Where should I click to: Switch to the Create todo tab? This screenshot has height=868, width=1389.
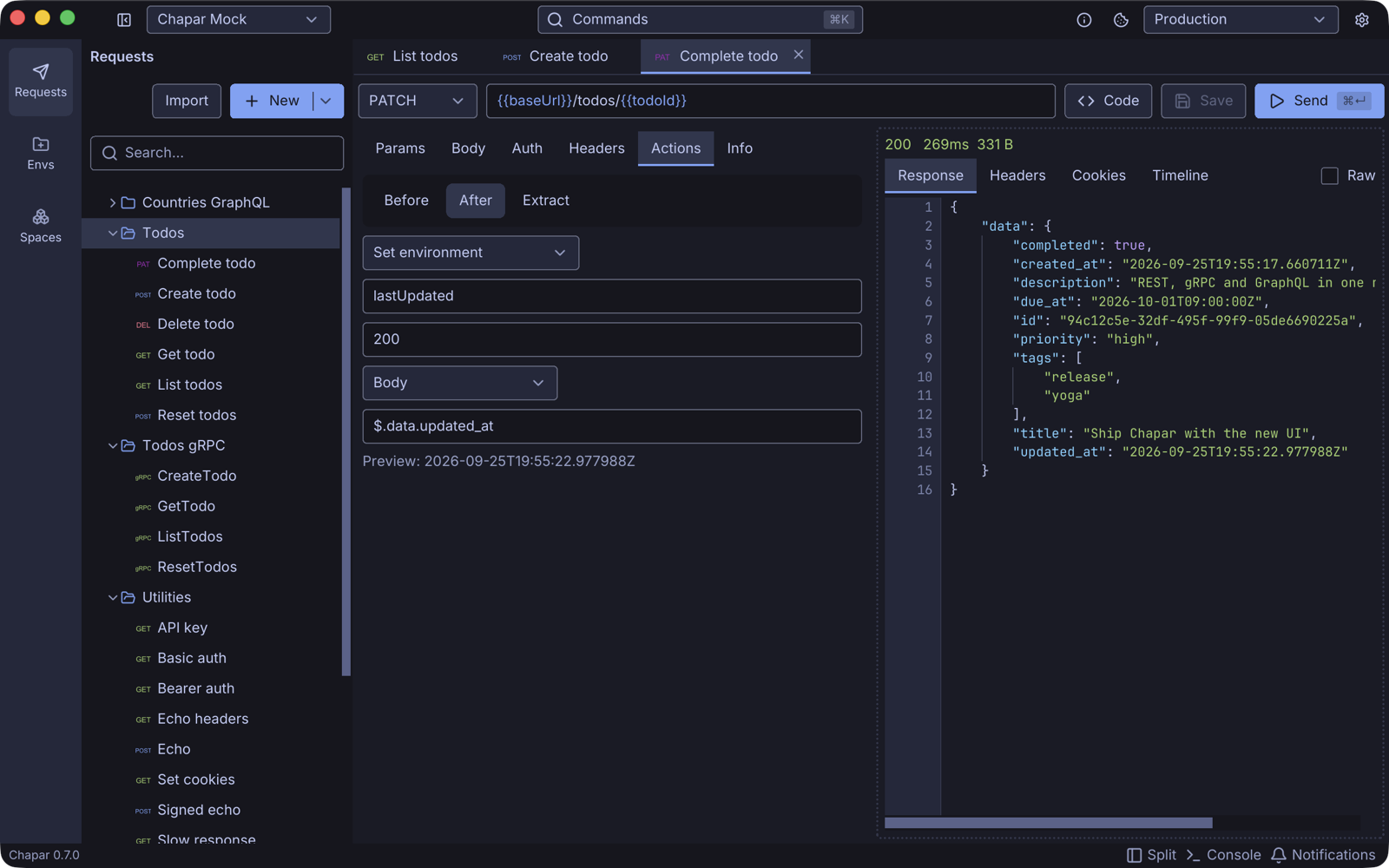click(556, 56)
